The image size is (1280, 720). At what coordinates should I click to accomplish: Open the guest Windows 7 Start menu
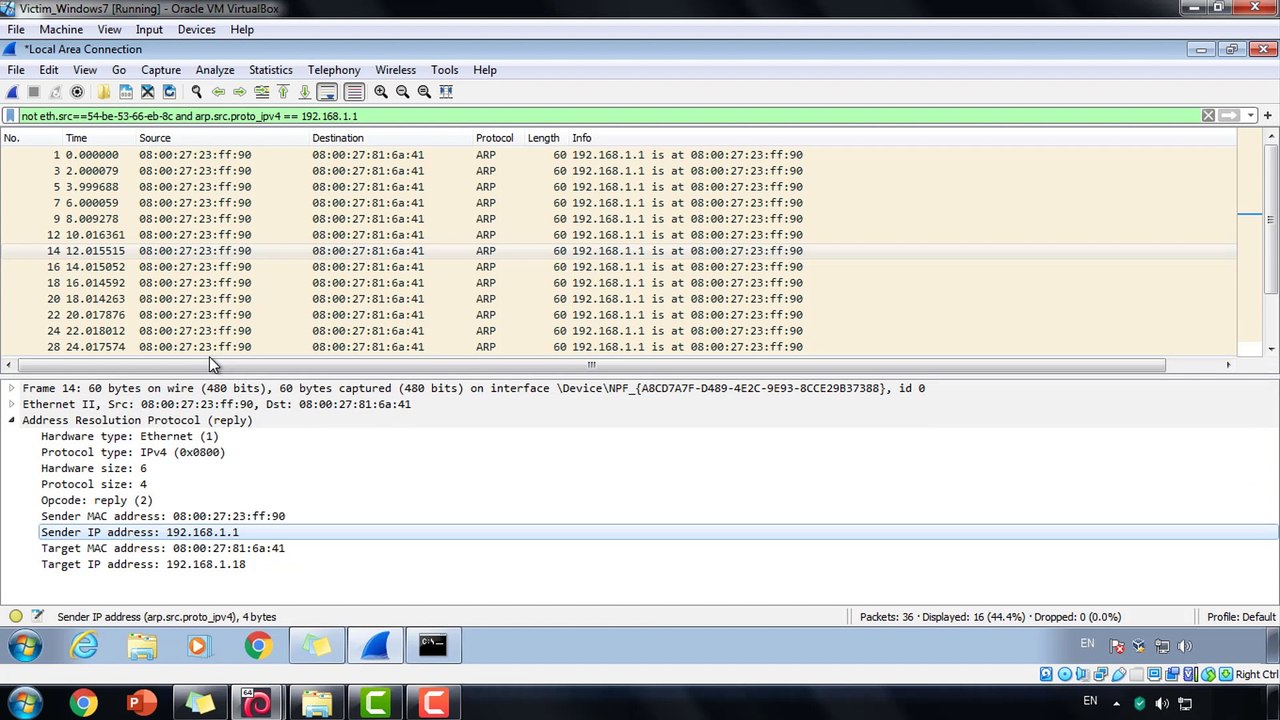click(25, 646)
